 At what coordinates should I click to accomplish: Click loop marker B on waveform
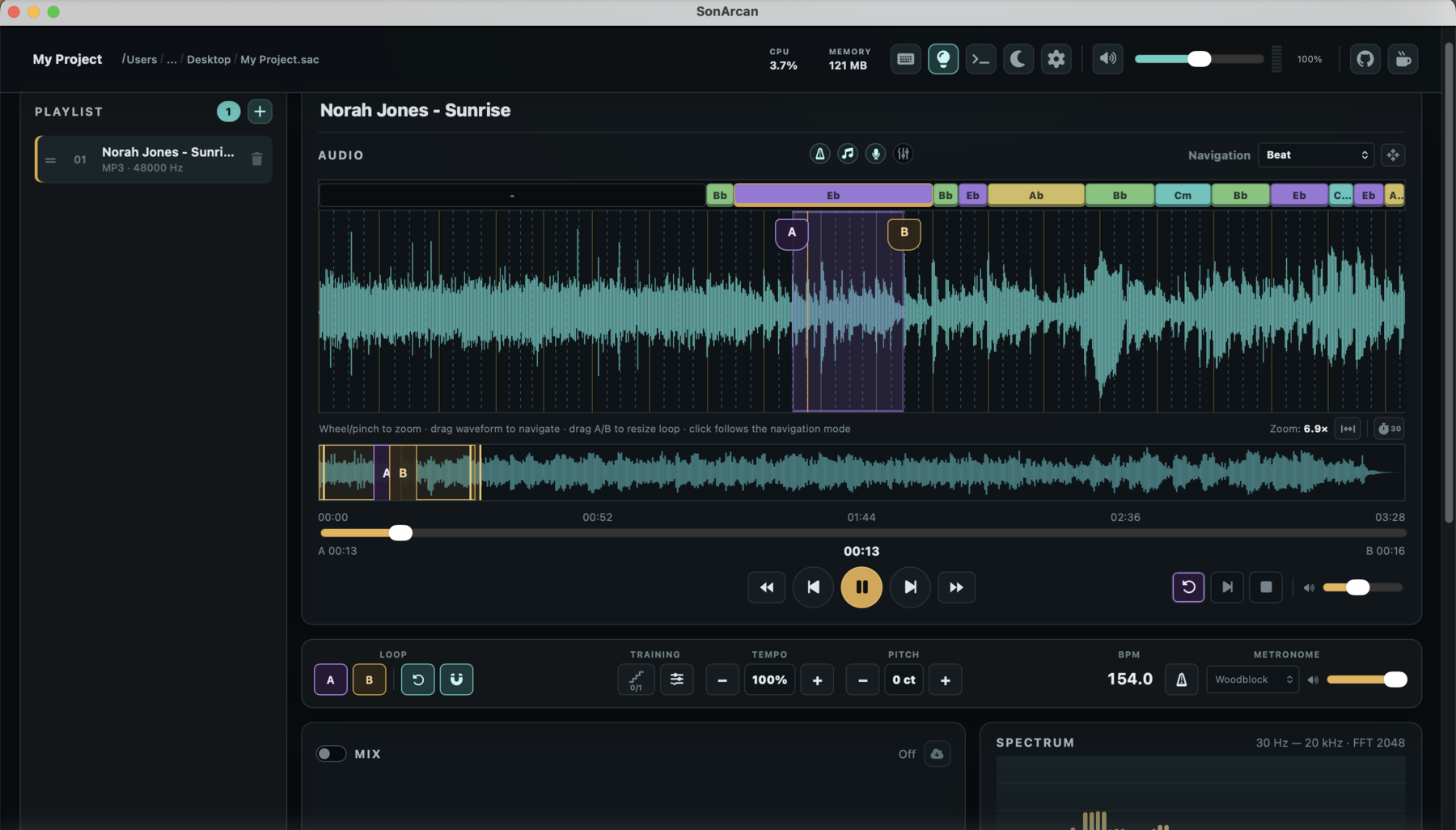[904, 233]
